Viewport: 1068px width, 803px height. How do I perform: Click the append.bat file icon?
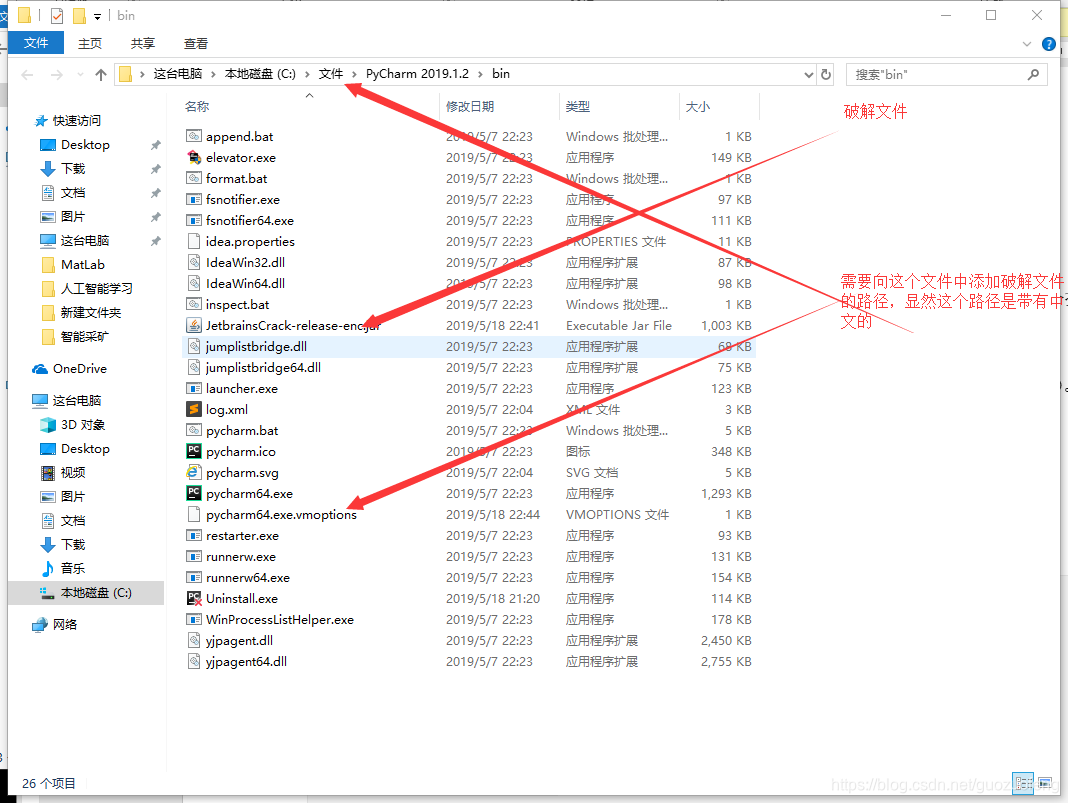(194, 136)
